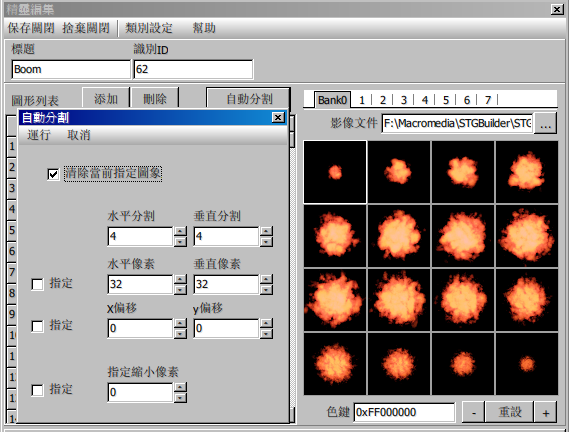Switch to bank tab 3
This screenshot has width=569, height=432.
pyautogui.click(x=404, y=100)
